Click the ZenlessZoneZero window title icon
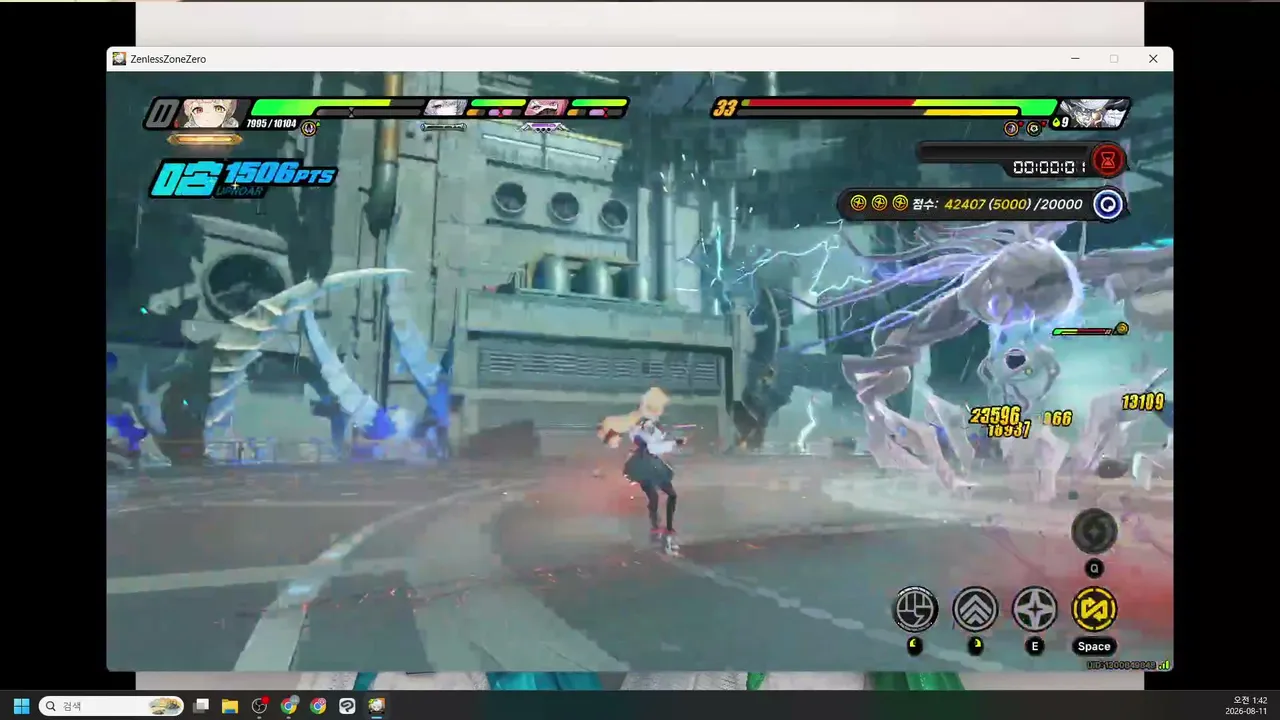Screen dimensions: 1280x720 point(119,59)
